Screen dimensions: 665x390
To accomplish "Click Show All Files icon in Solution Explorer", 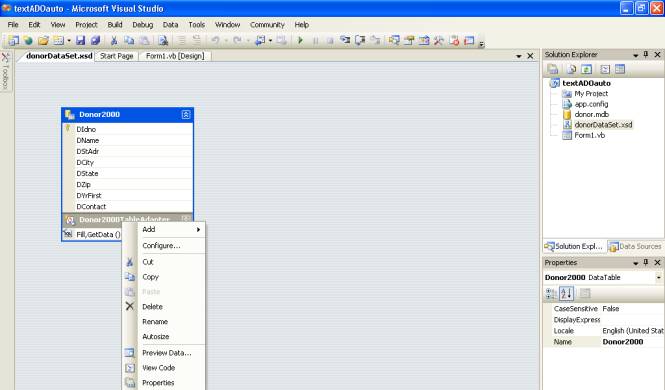I will click(572, 69).
